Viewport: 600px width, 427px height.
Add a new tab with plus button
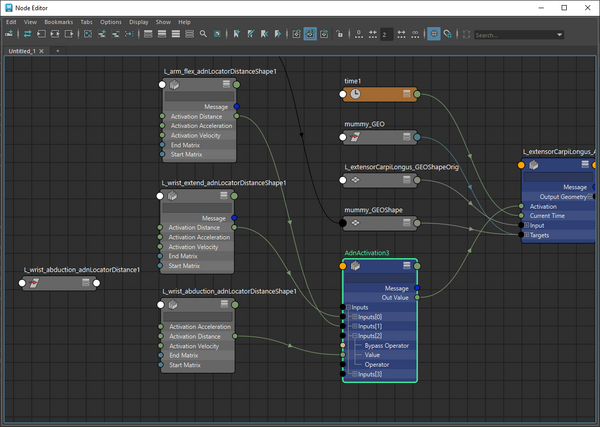pos(57,50)
